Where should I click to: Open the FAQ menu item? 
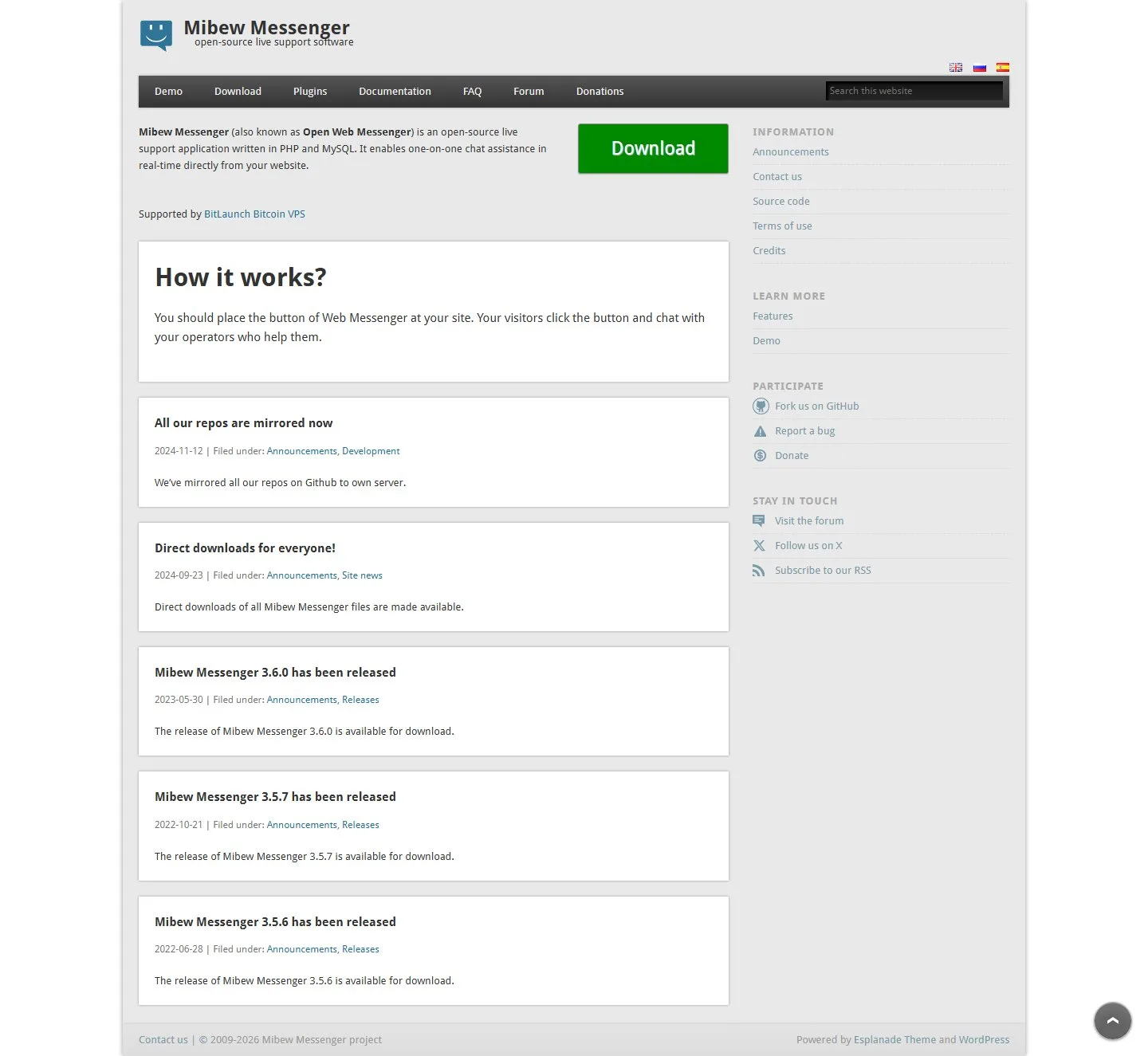(472, 92)
